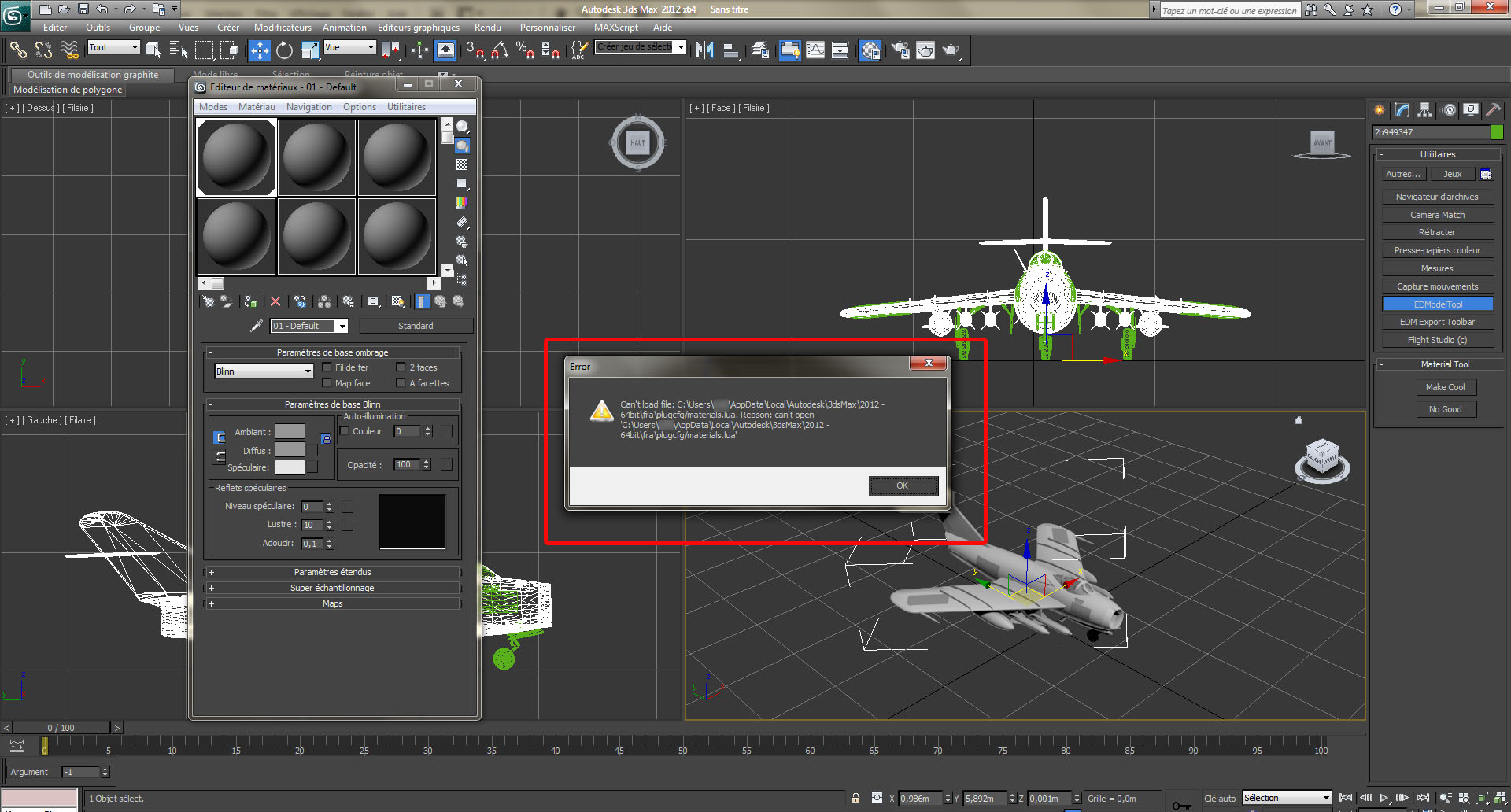Select the second material sample slot
The height and width of the screenshot is (812, 1511).
coord(316,157)
